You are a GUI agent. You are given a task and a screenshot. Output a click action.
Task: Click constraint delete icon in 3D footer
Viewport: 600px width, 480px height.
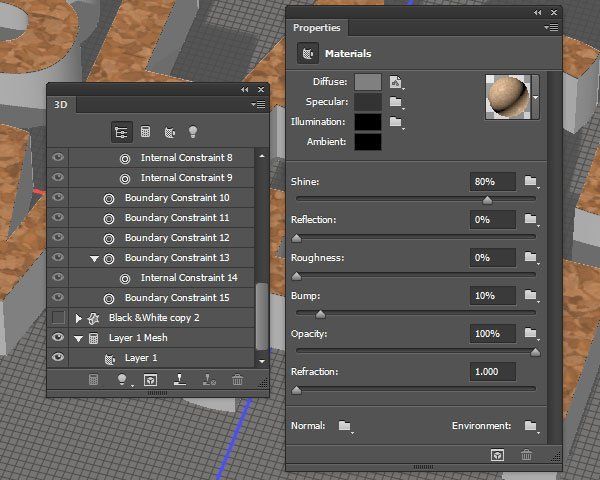(x=209, y=379)
